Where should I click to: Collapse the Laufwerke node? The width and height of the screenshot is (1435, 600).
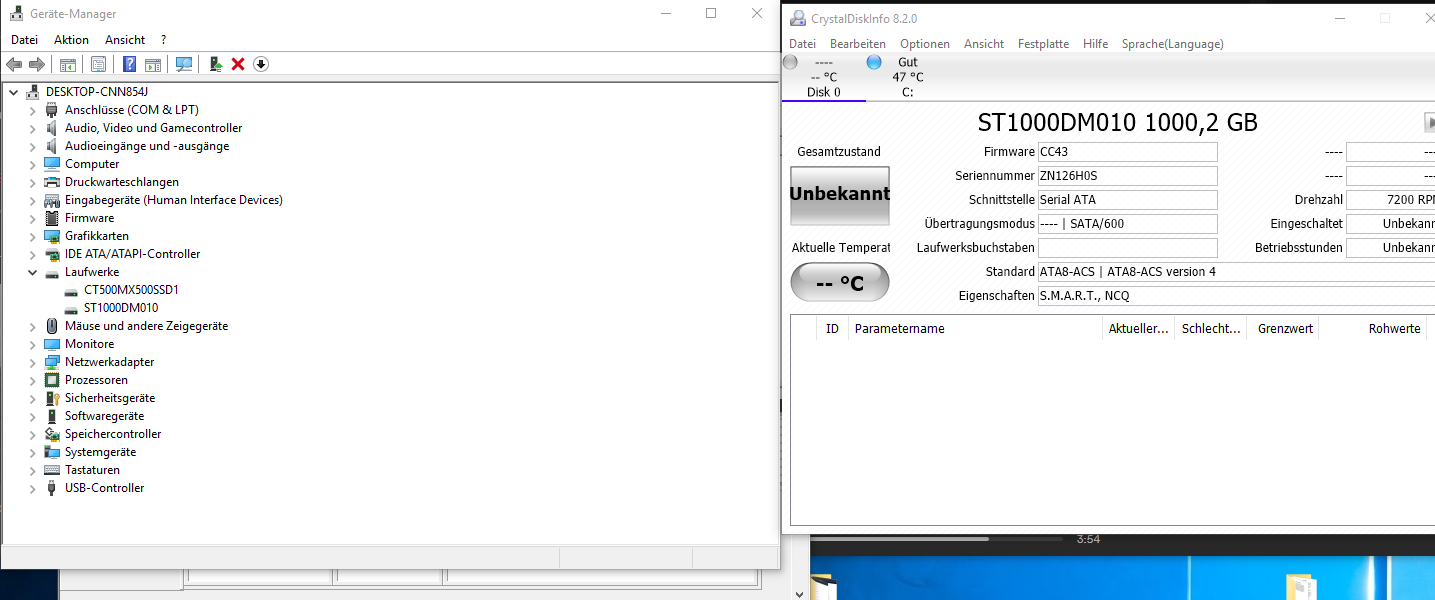click(33, 272)
